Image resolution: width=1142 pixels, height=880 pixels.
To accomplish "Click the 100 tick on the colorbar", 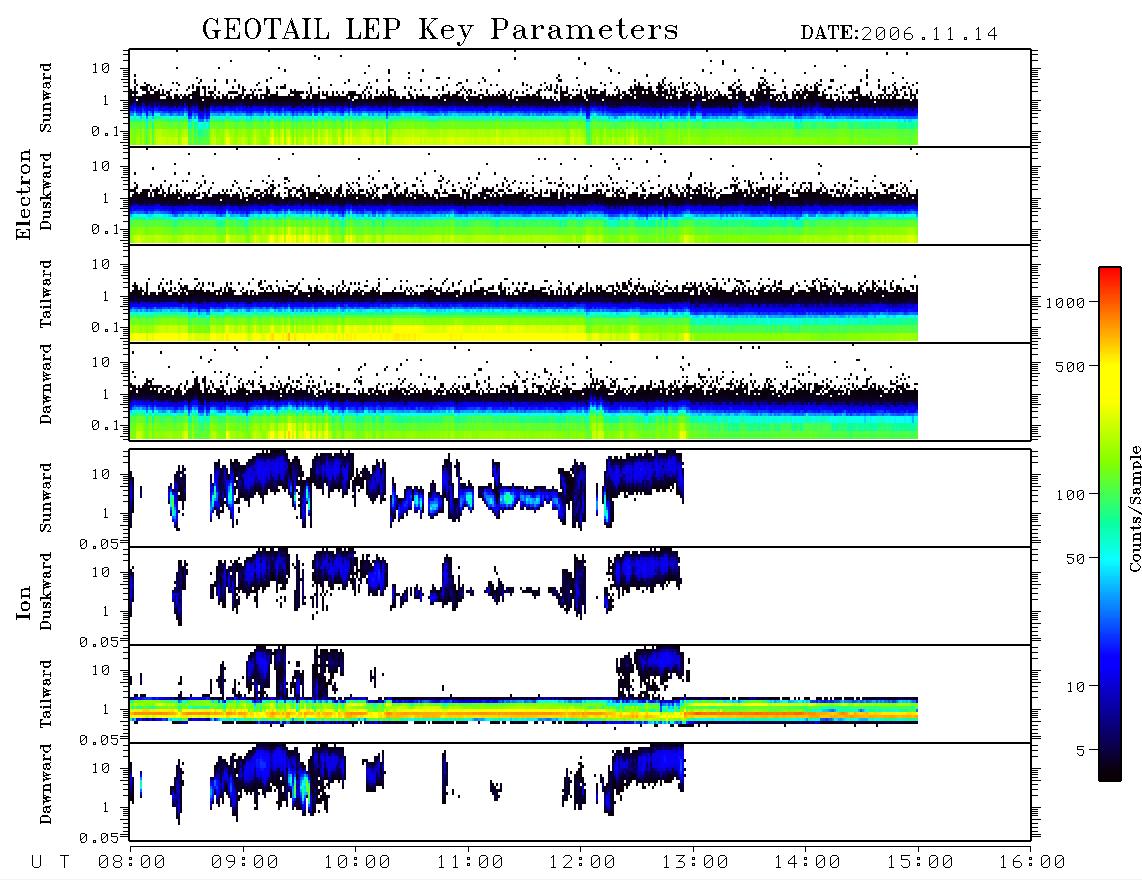I will (1070, 495).
